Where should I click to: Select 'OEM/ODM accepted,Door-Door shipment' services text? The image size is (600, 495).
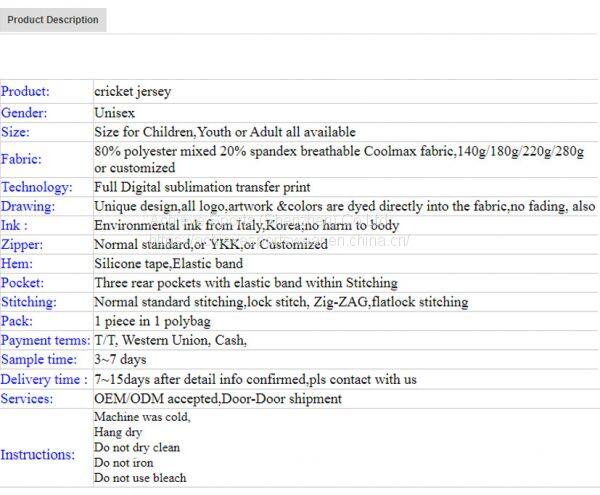[218, 398]
